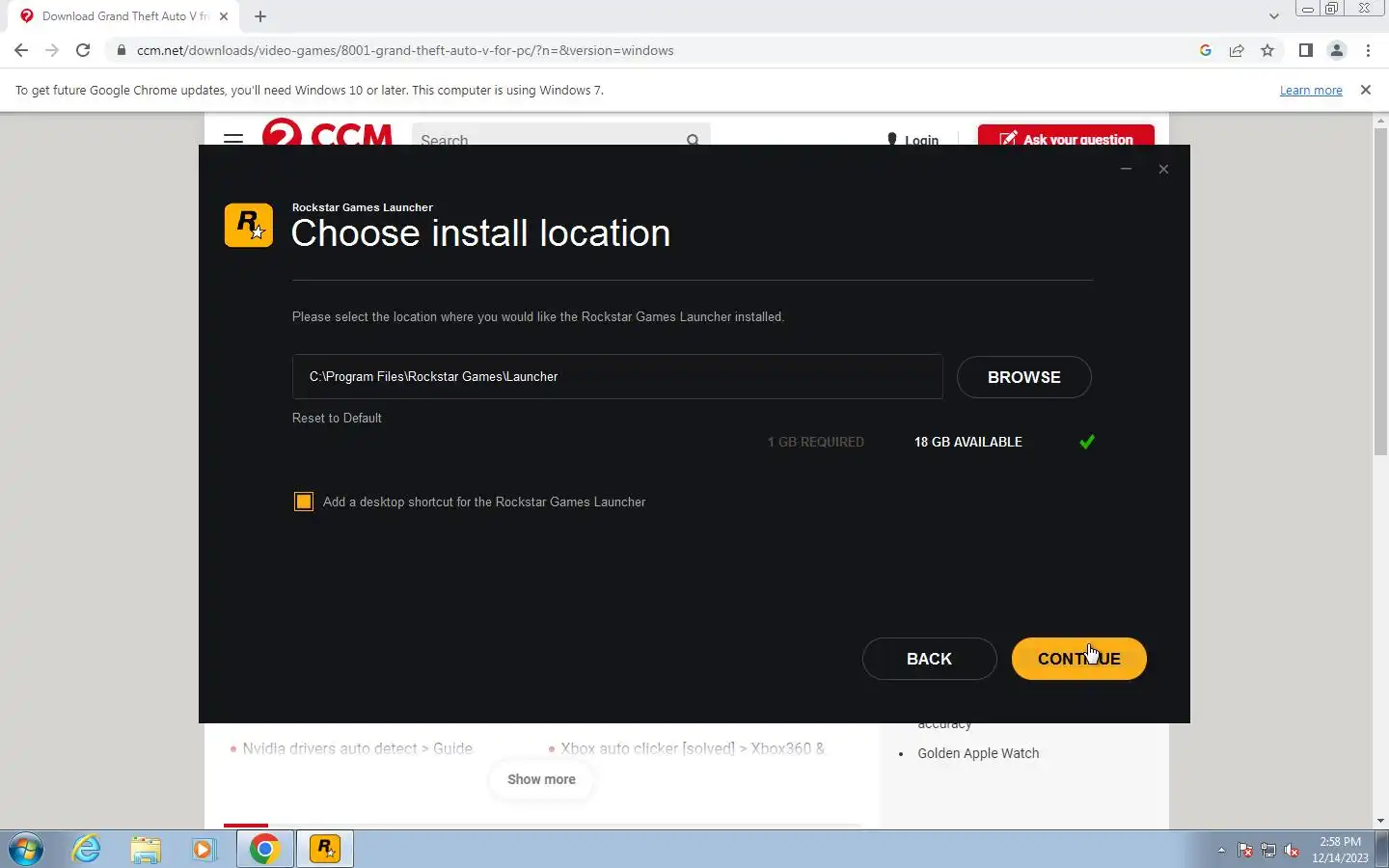Share this page via the share icon
1389x868 pixels.
1237,50
